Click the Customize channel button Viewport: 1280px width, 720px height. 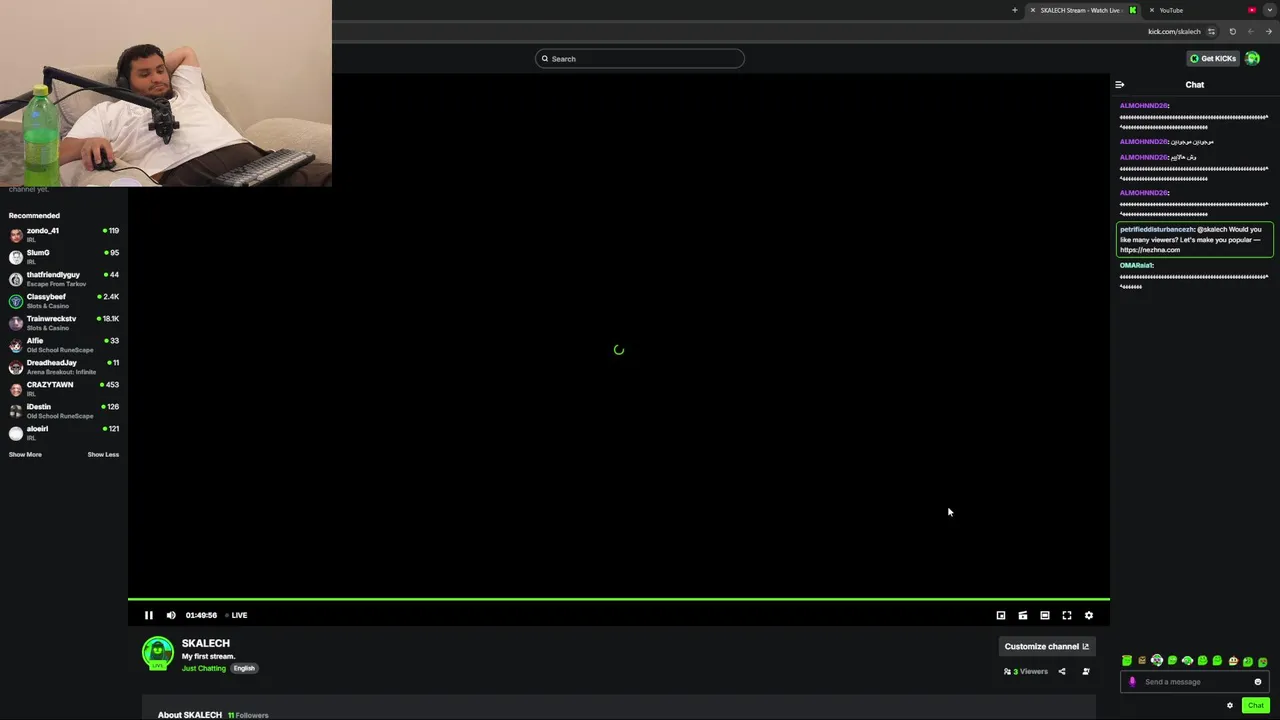1046,646
